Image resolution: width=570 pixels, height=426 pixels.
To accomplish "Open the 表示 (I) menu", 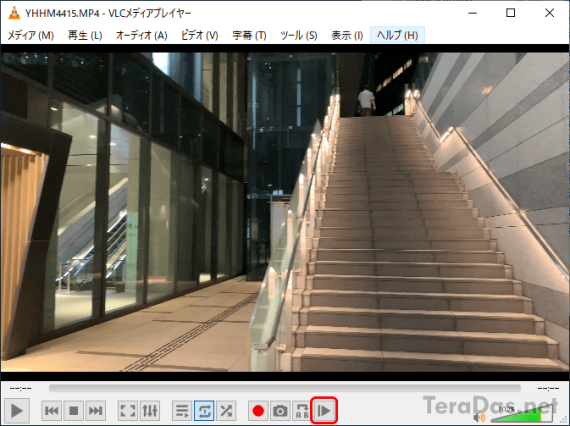I will pos(347,35).
